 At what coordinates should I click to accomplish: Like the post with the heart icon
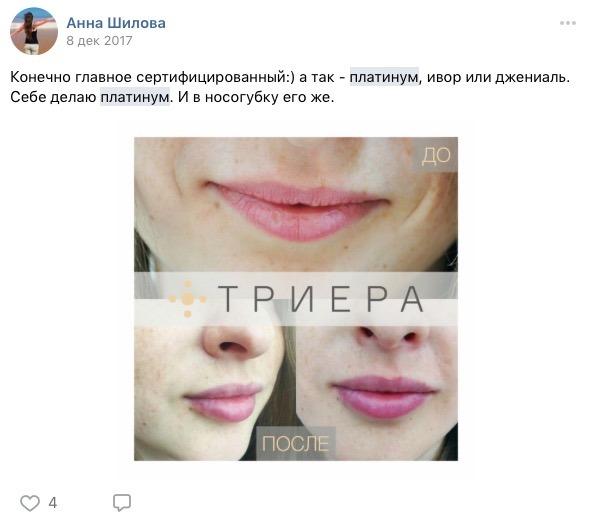[x=30, y=503]
